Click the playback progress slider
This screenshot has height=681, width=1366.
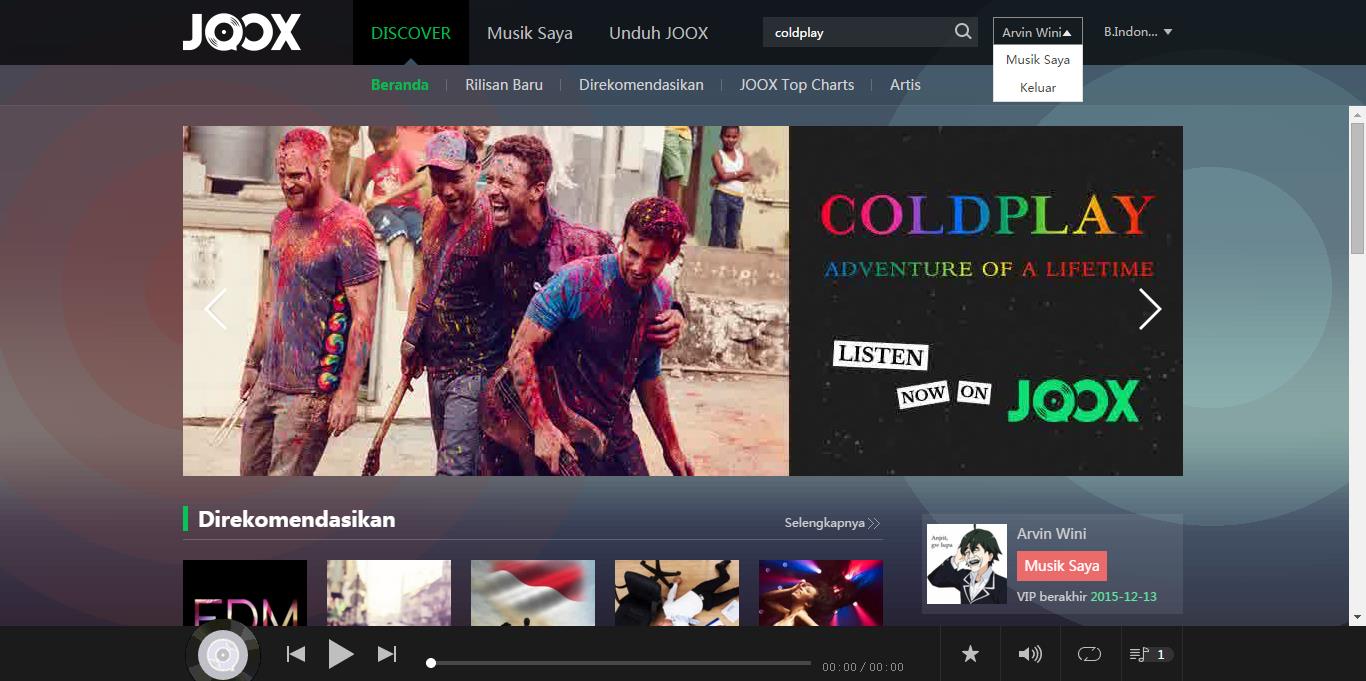point(620,663)
